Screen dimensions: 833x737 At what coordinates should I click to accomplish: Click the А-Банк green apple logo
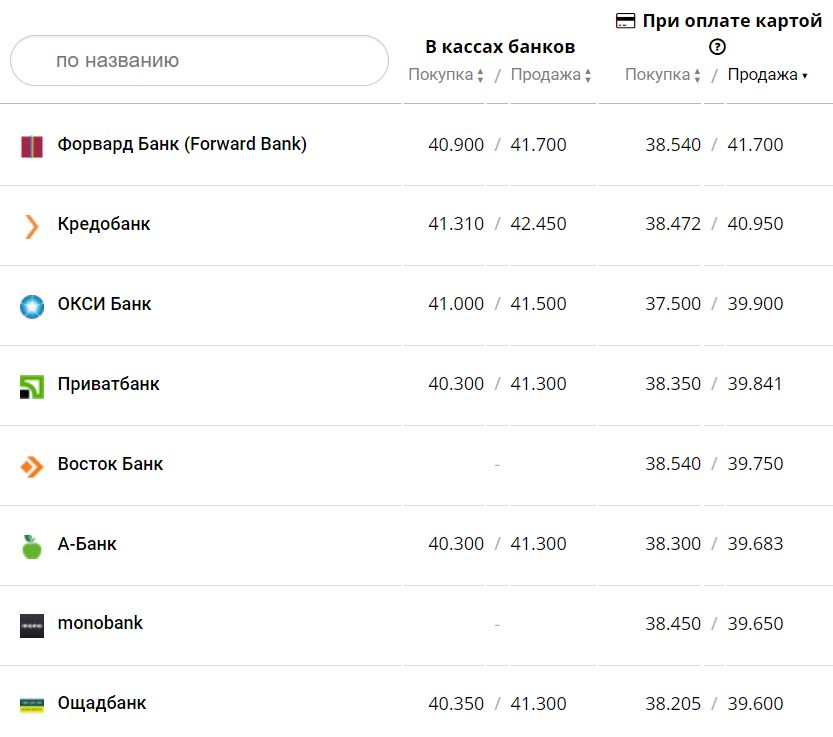click(32, 546)
